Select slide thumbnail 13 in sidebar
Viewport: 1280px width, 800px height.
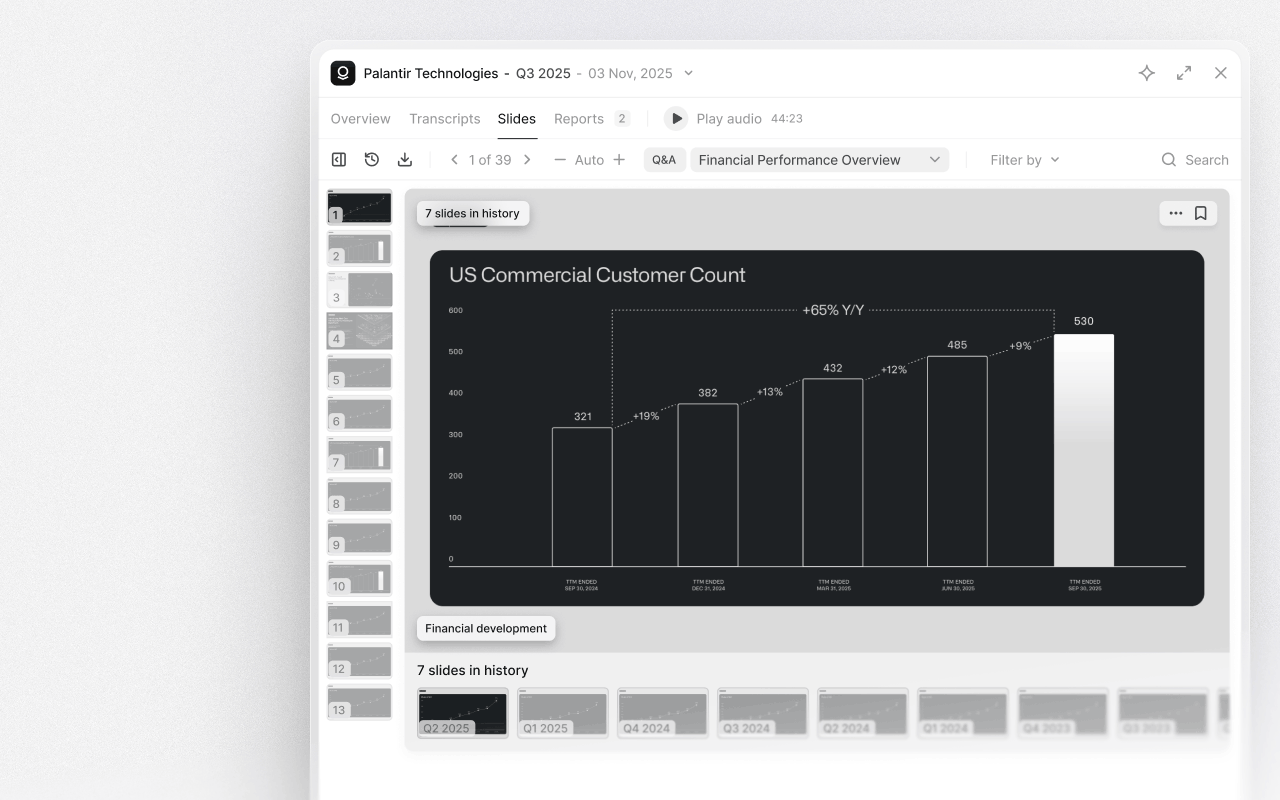[360, 703]
